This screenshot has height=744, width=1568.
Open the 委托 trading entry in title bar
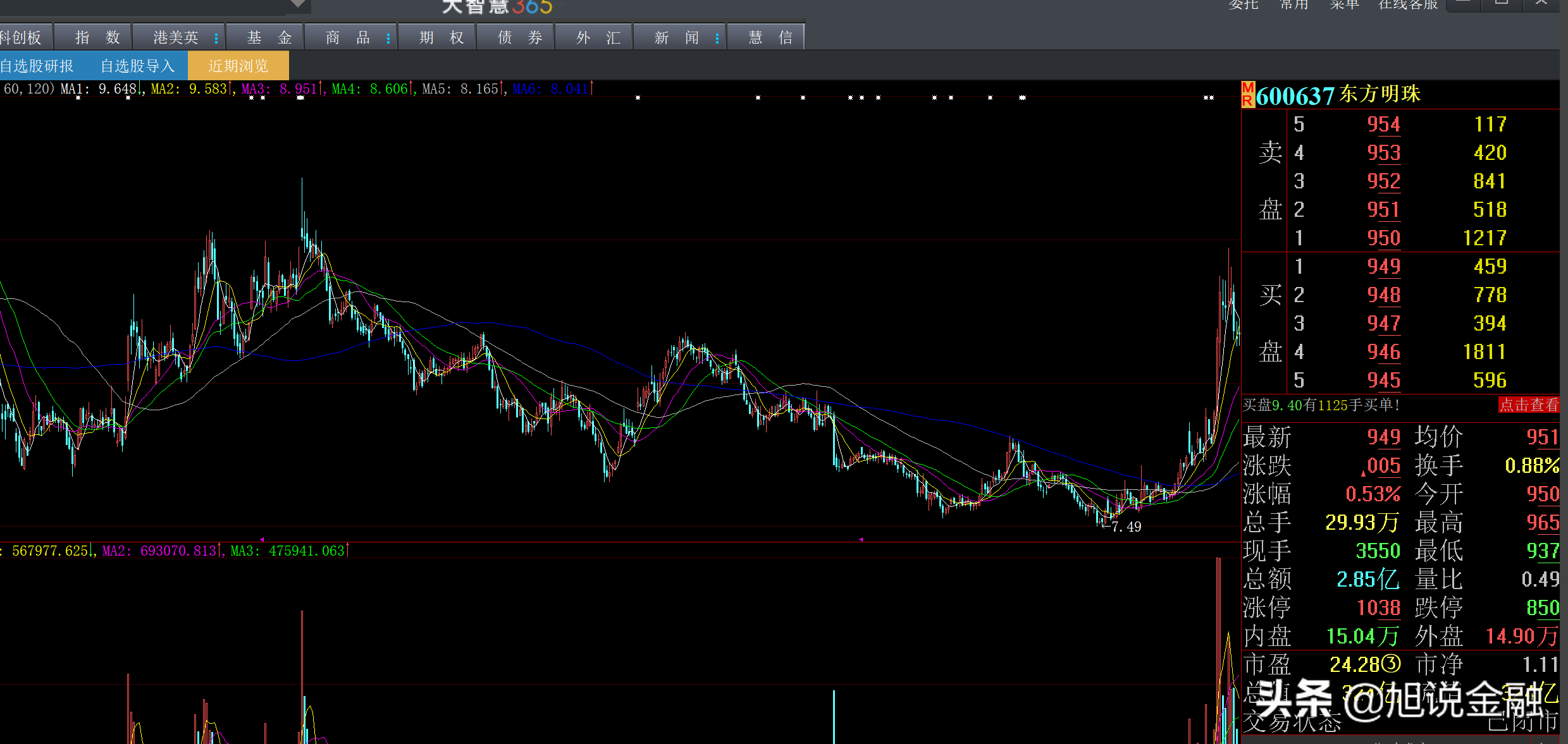[x=1243, y=4]
